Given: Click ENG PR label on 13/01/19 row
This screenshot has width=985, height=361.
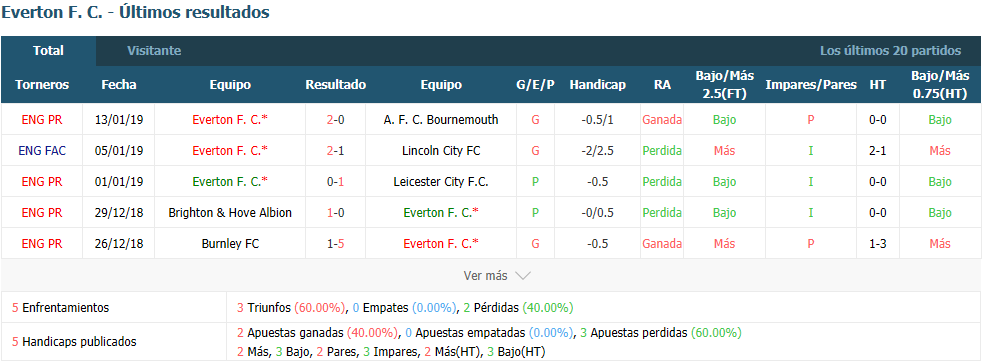Looking at the screenshot, I should coord(42,119).
